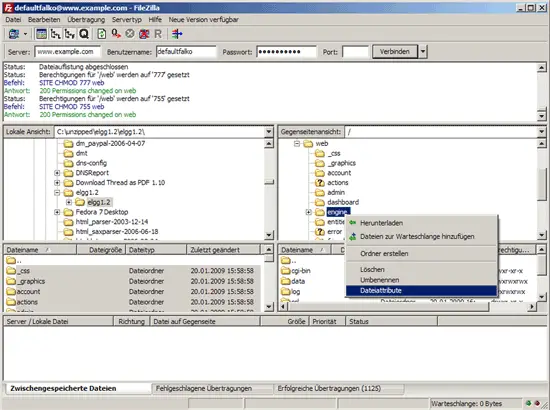
Task: Open the Übertragung menu
Action: click(x=86, y=20)
